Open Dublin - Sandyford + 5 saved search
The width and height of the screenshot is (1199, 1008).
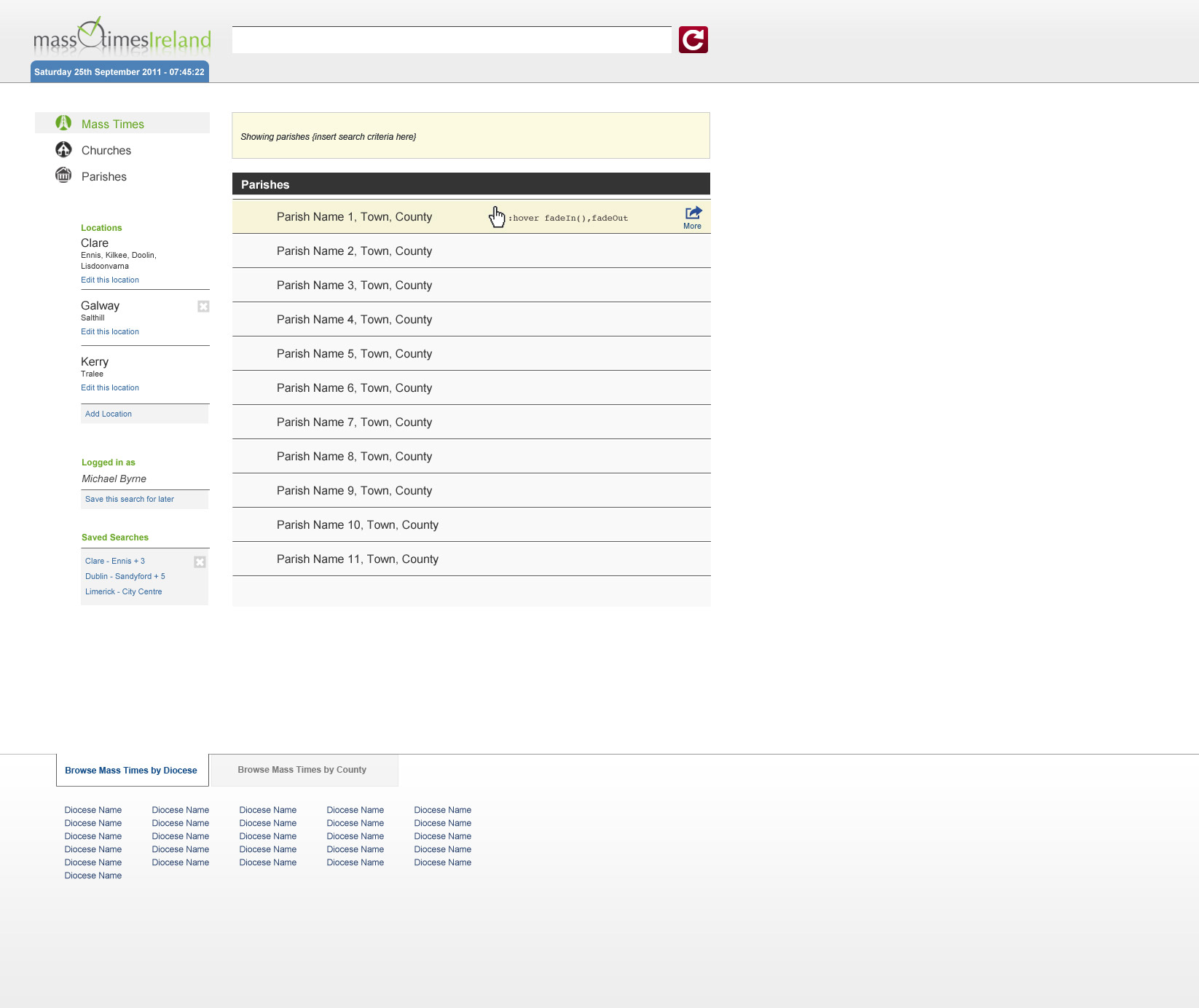tap(125, 576)
